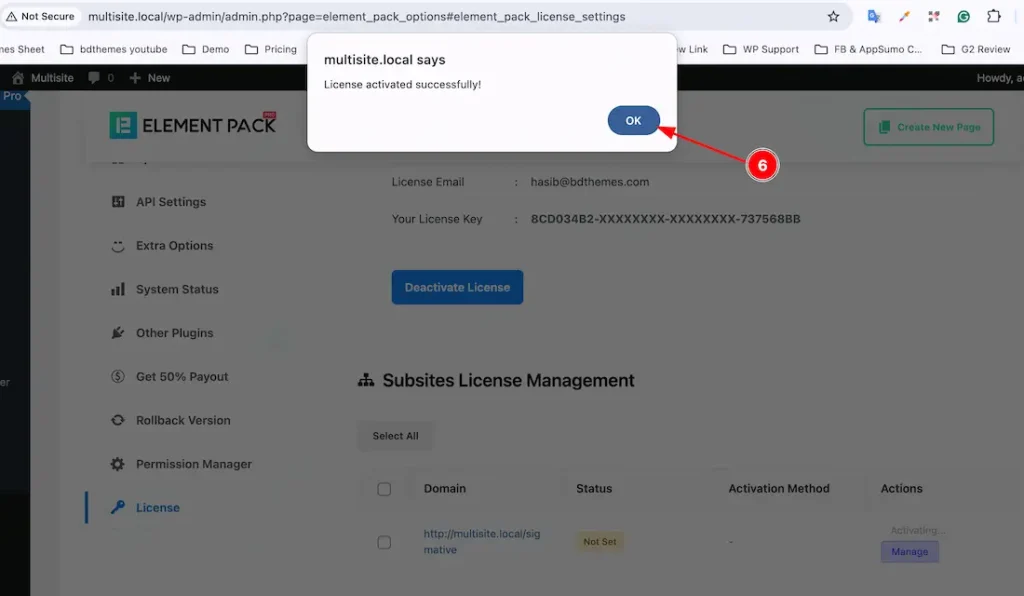Click Actions column header
This screenshot has width=1024, height=596.
[901, 488]
